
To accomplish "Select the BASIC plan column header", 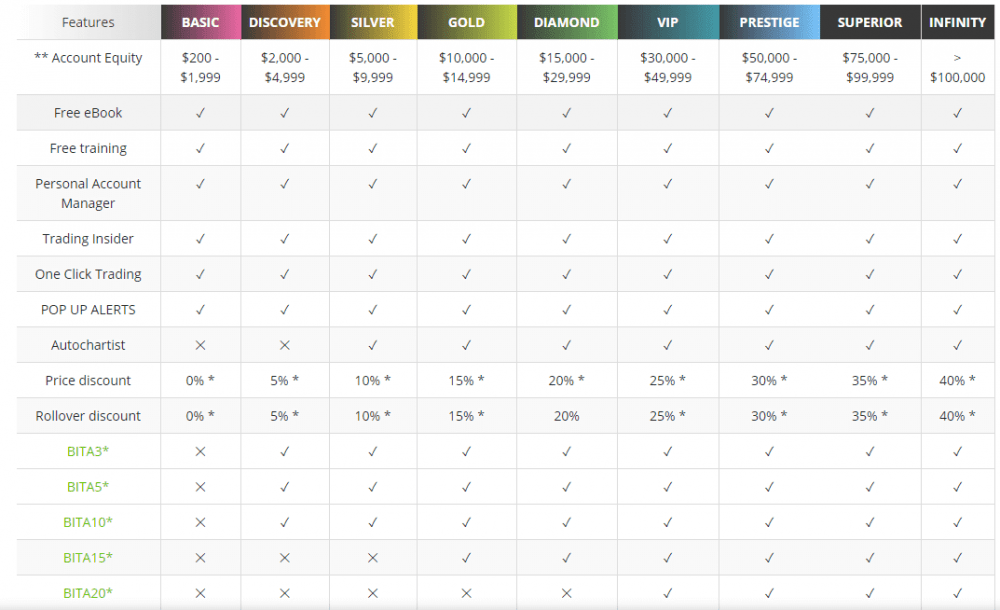I will point(200,22).
